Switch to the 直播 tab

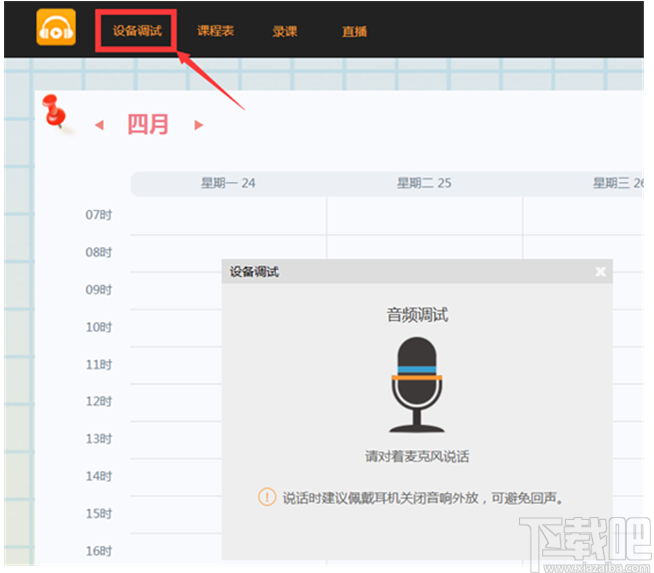pos(355,31)
